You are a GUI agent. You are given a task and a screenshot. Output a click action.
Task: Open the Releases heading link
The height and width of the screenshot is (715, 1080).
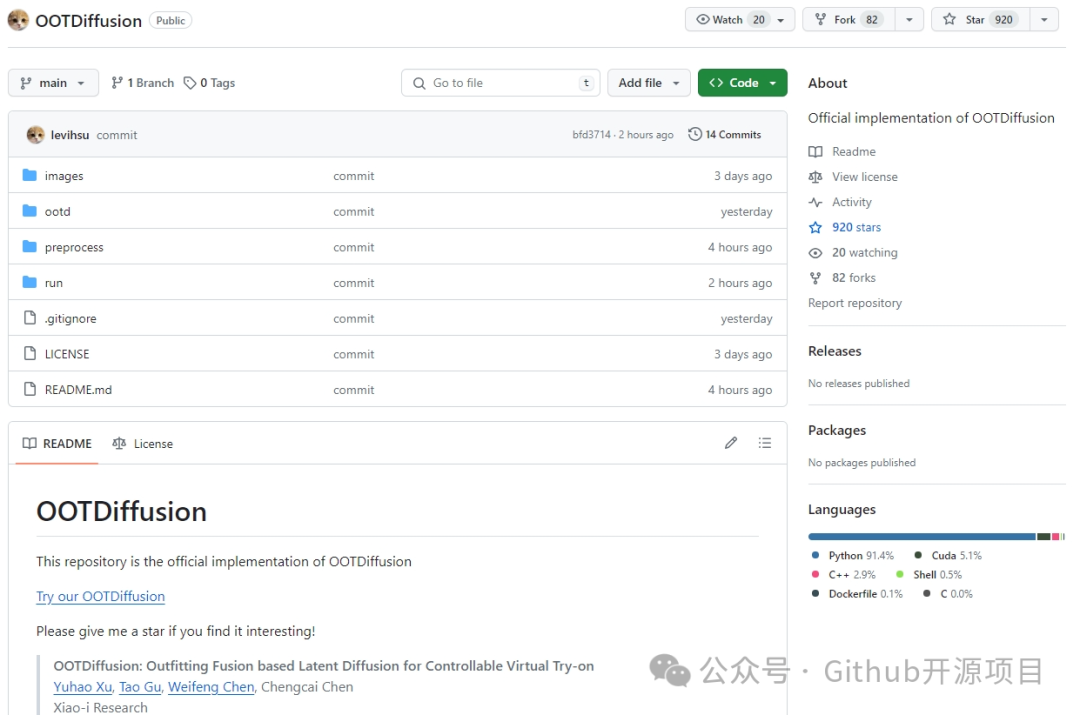click(834, 351)
